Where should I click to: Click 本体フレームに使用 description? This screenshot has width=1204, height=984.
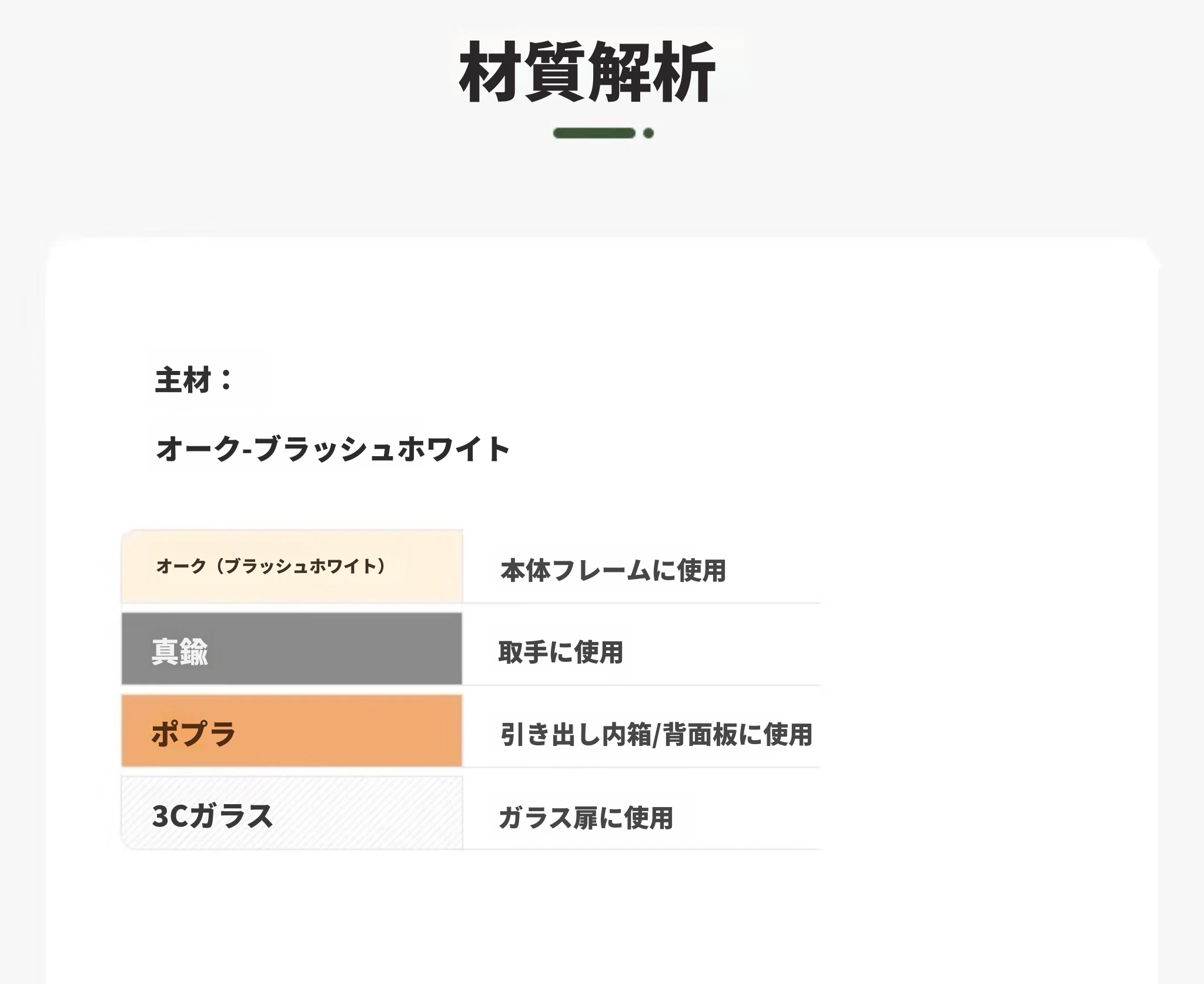click(613, 570)
